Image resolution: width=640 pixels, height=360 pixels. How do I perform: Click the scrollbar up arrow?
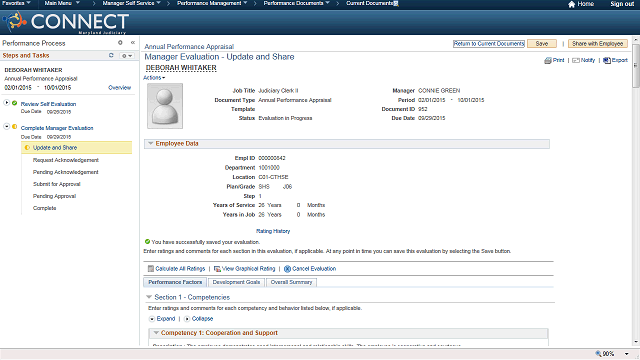(x=636, y=40)
